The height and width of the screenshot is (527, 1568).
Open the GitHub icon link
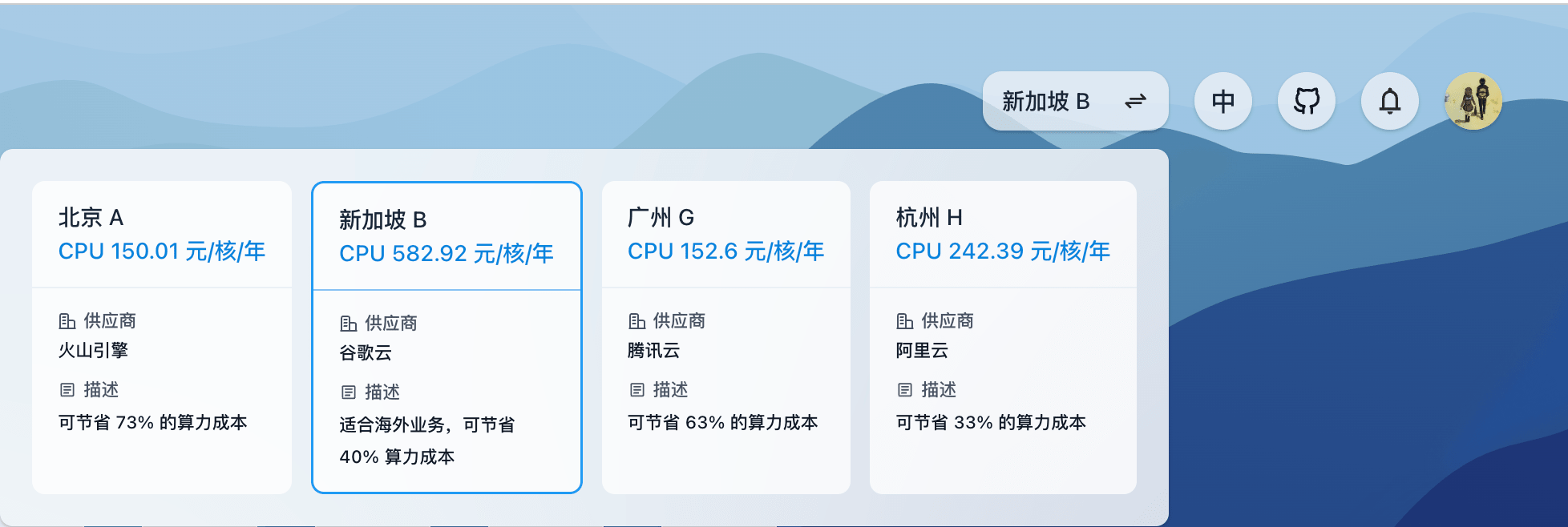coord(1306,101)
